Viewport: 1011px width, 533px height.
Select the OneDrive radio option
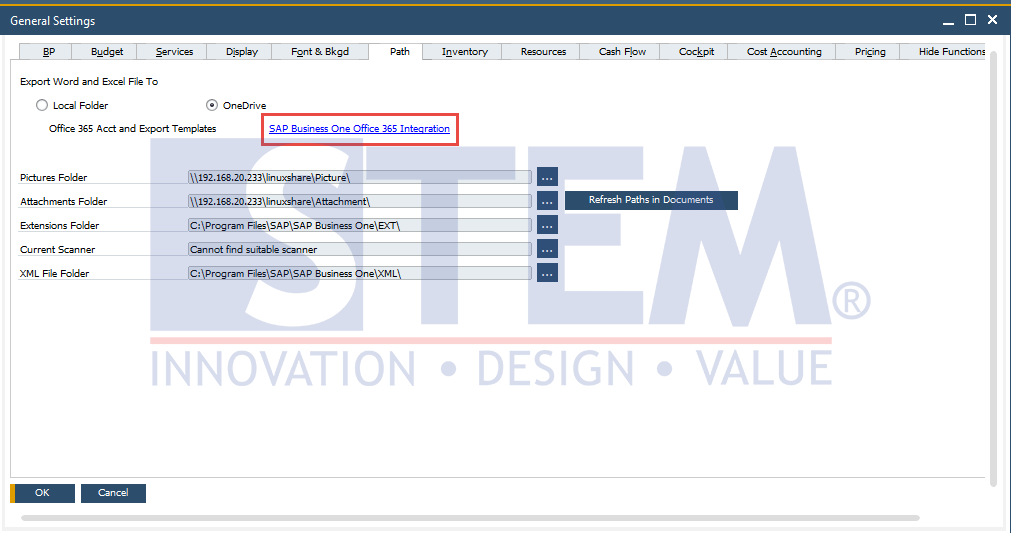(211, 105)
